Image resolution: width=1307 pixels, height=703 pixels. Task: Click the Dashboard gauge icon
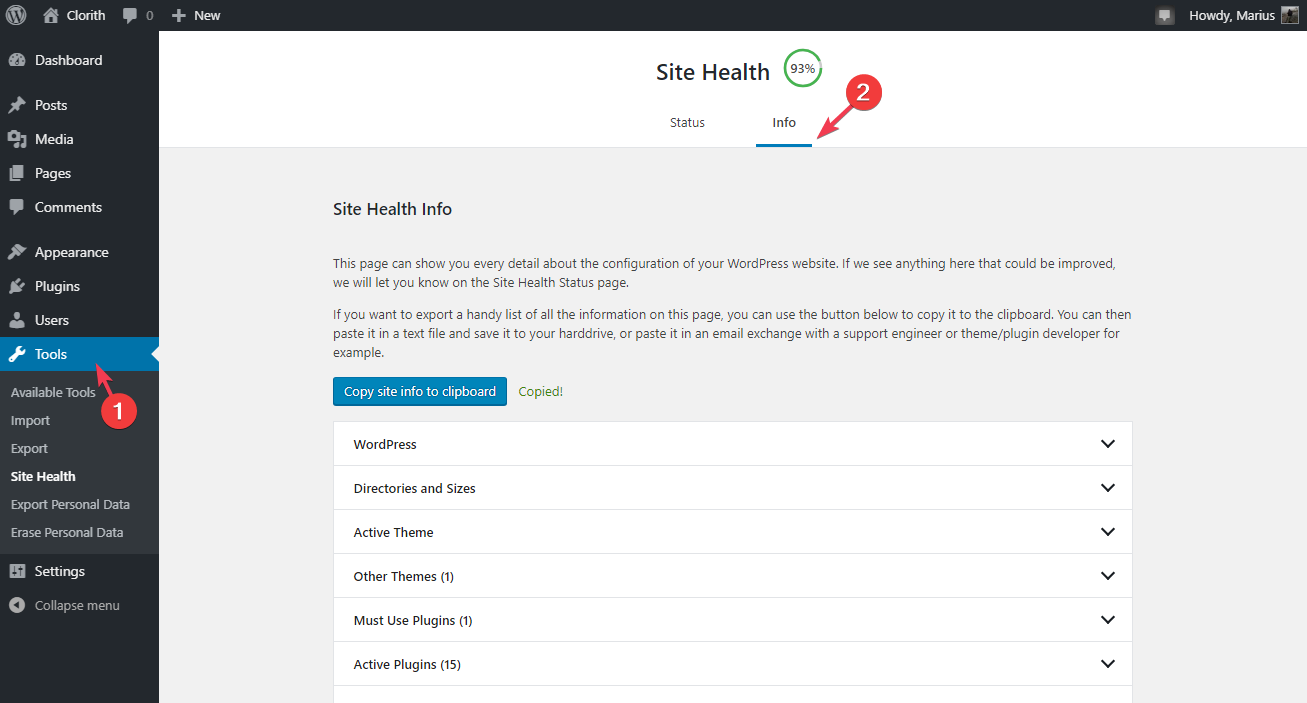pyautogui.click(x=17, y=60)
